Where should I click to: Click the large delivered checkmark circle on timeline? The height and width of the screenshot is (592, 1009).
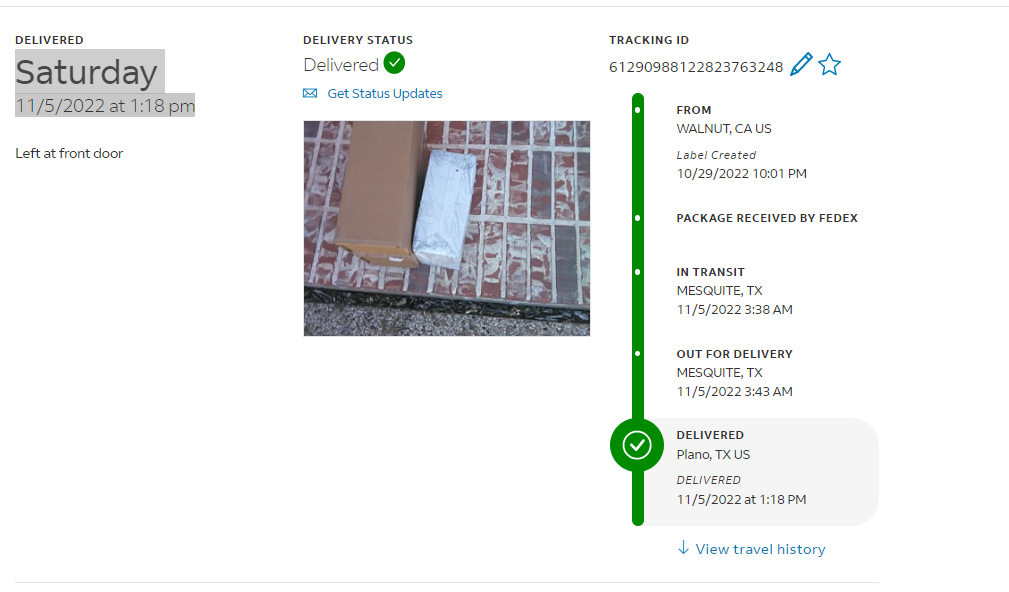tap(637, 445)
